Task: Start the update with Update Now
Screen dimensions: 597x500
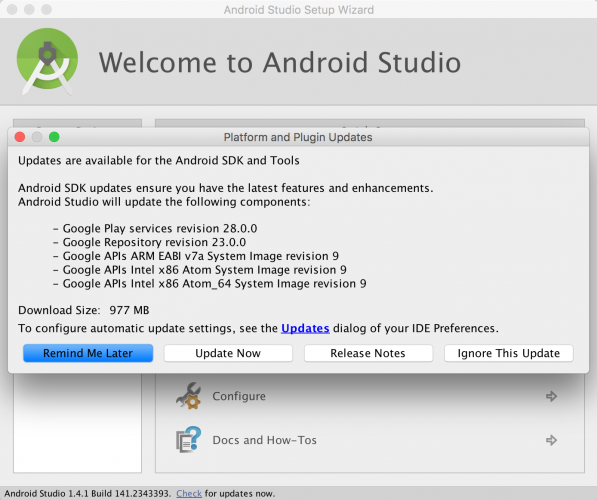Action: [228, 353]
